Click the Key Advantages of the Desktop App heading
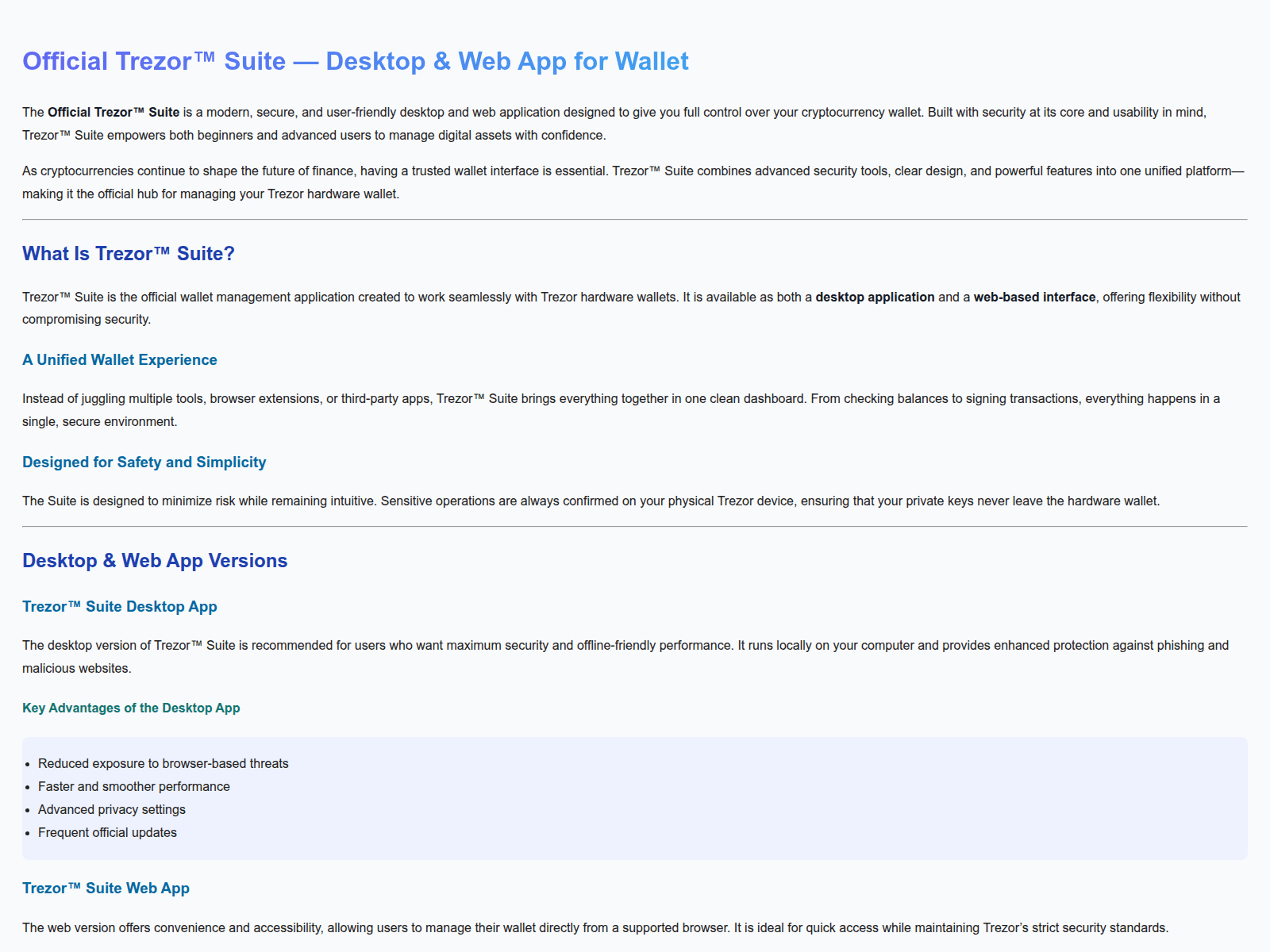 point(131,708)
